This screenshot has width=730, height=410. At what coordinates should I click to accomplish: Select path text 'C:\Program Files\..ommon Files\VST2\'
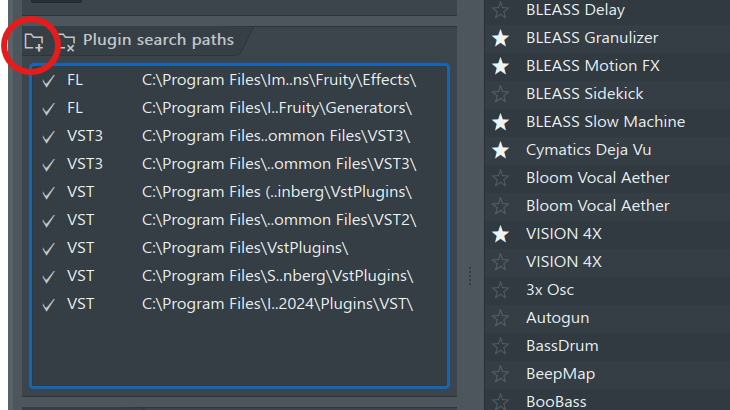279,220
